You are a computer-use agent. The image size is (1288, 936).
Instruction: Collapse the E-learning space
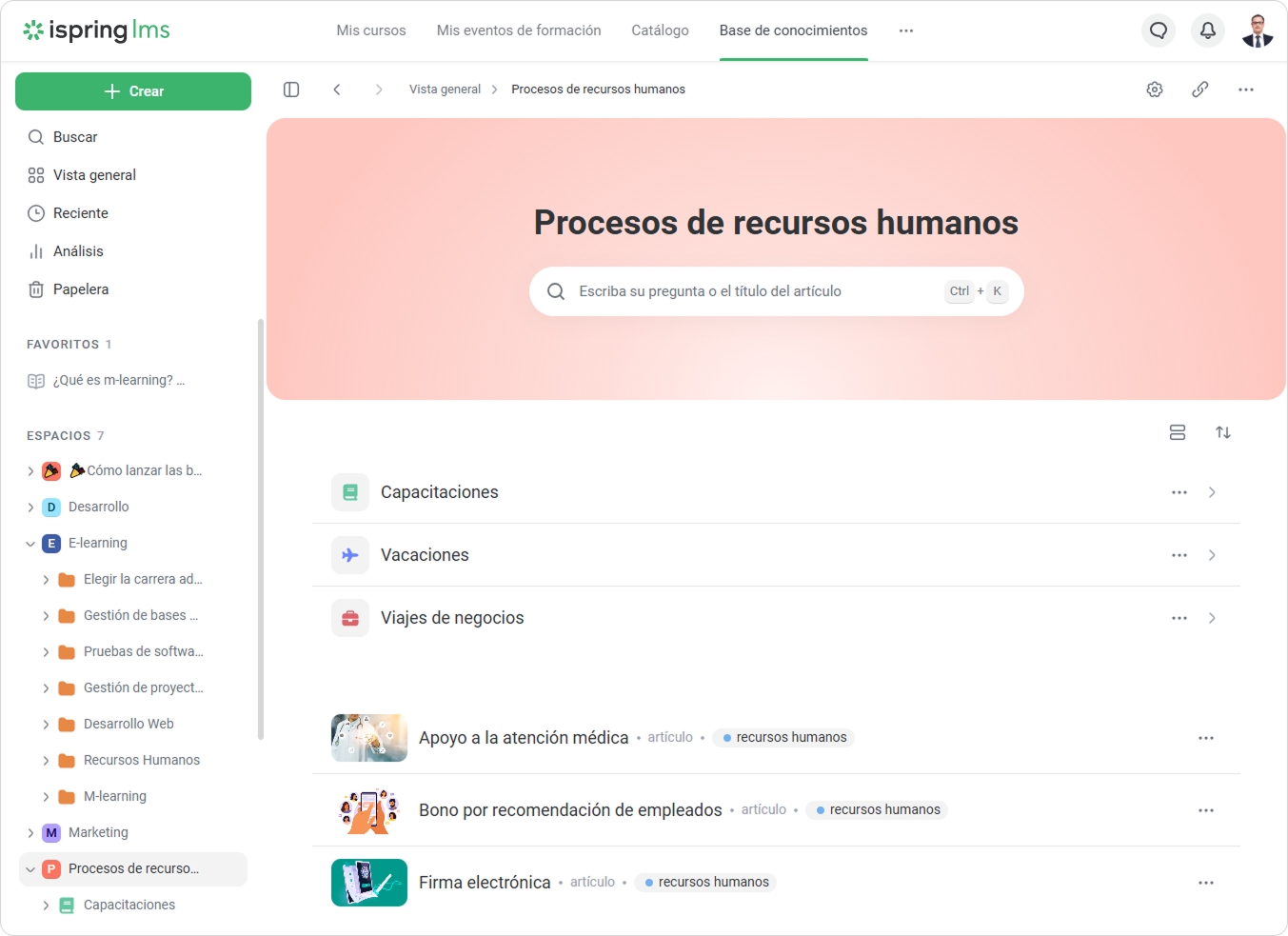click(x=30, y=543)
